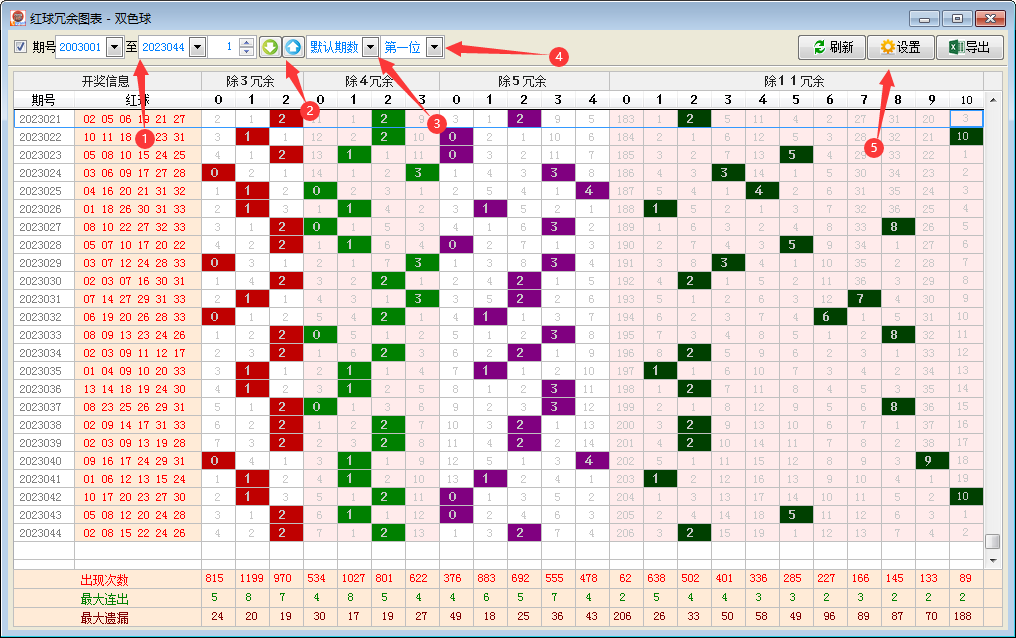Screen dimensions: 1016x638
Task: Click scroll-up arrow of table scrollbar
Action: (x=992, y=100)
